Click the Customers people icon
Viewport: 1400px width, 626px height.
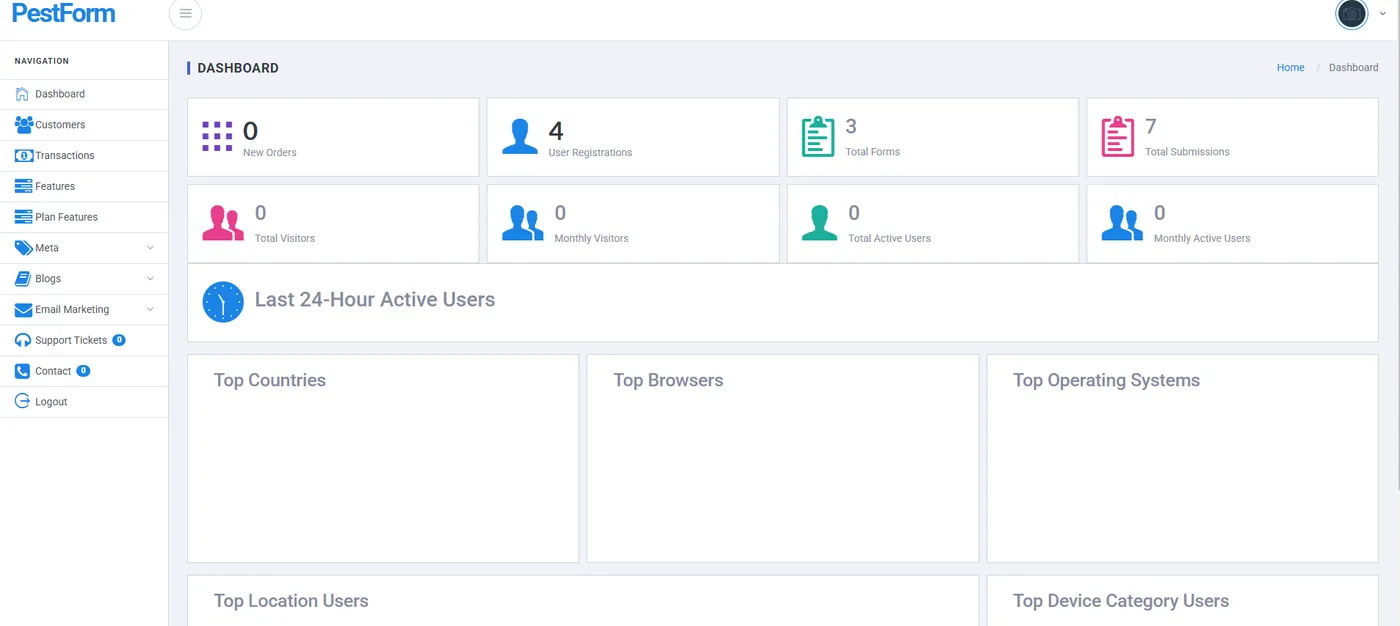(x=24, y=125)
